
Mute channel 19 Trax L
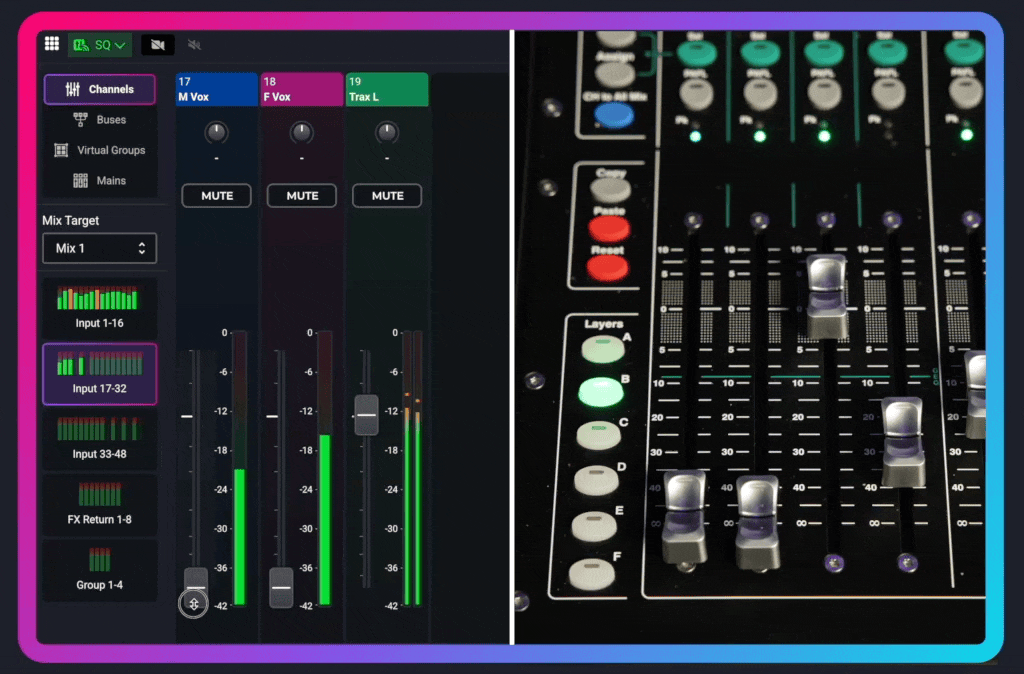click(387, 195)
